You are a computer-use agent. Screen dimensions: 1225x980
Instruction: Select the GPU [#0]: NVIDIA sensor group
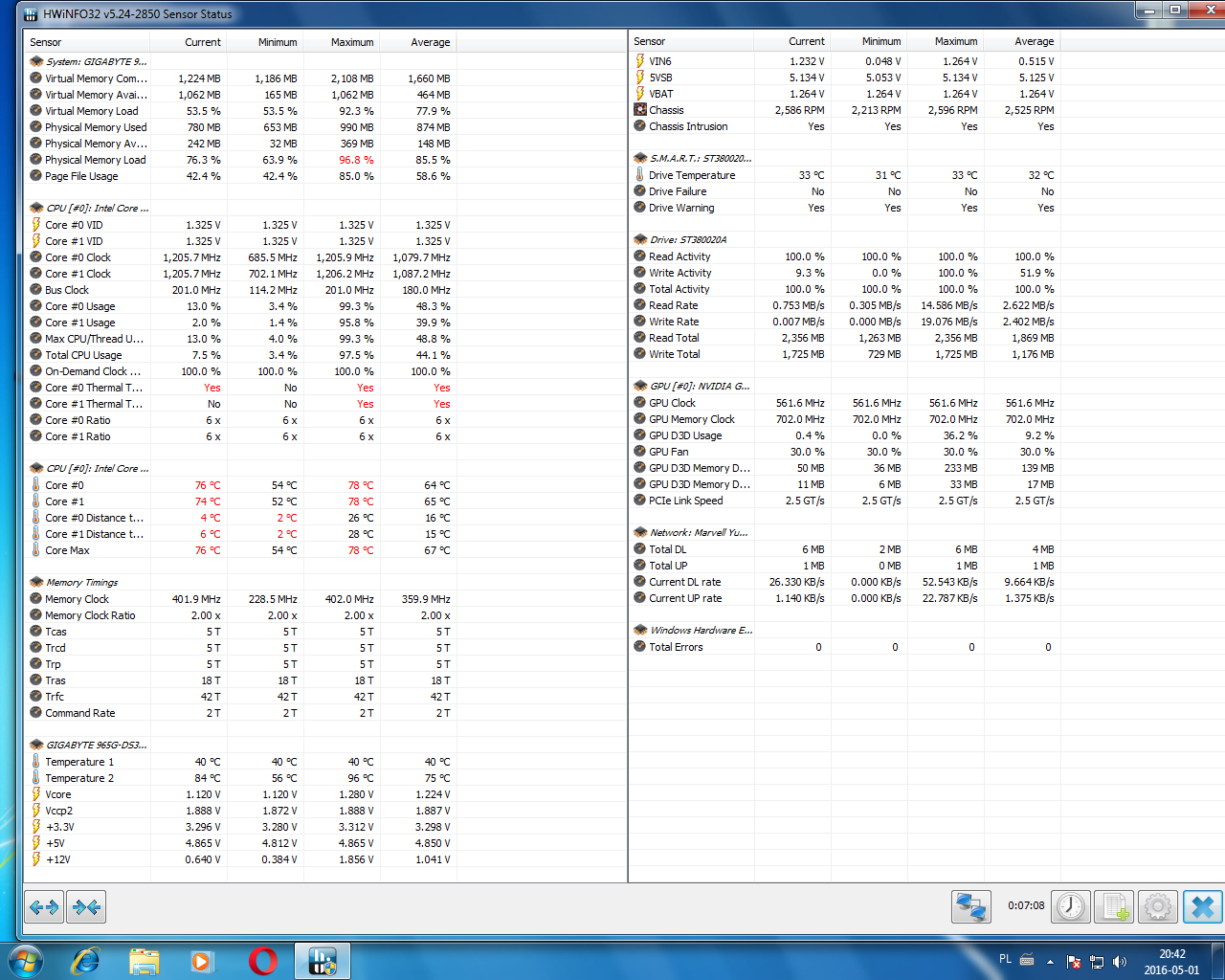[x=845, y=387]
